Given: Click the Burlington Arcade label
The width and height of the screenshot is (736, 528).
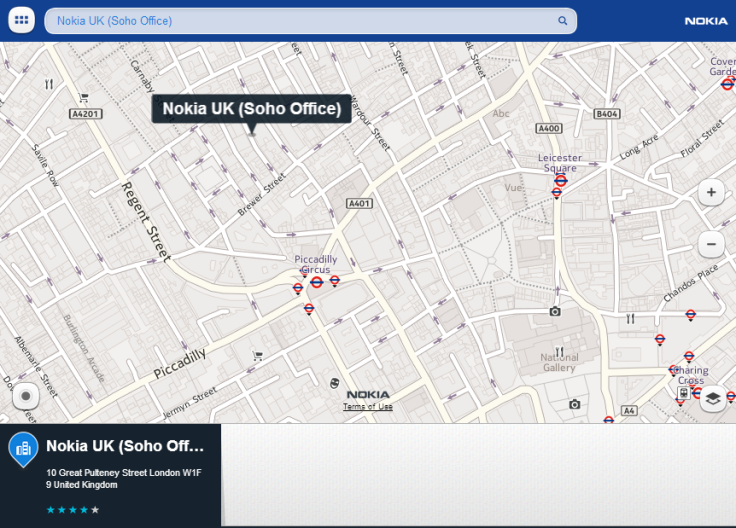Looking at the screenshot, I should click(84, 348).
